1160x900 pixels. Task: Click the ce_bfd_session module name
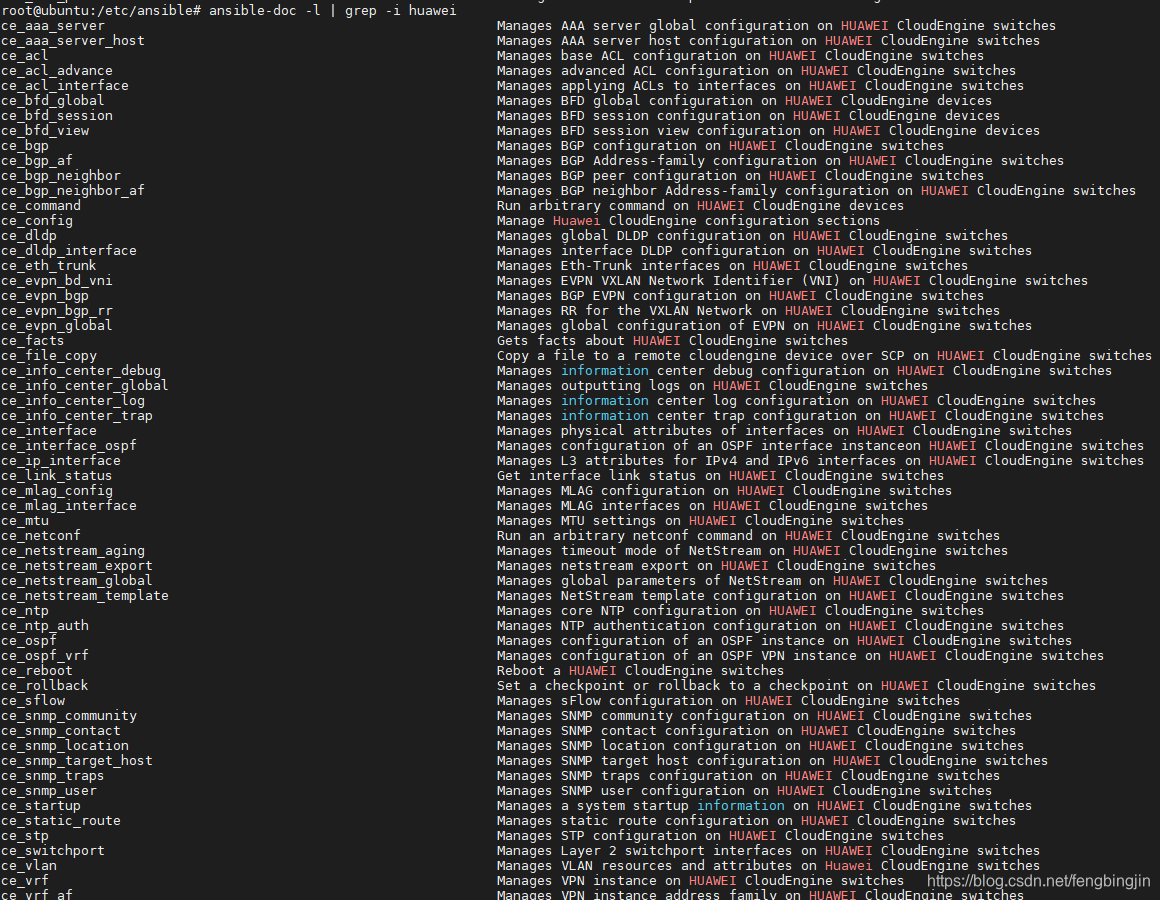pos(57,116)
